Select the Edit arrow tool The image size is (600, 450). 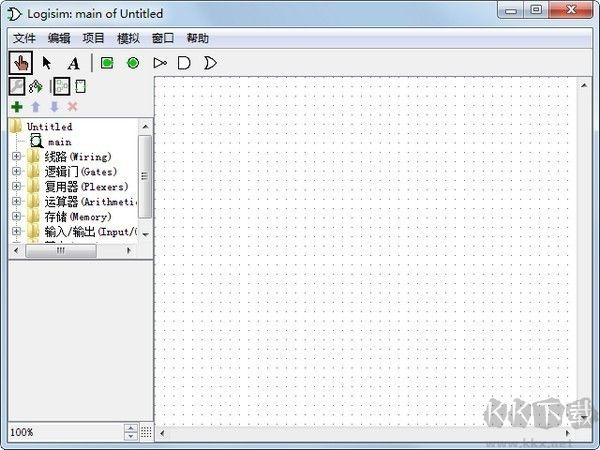tap(47, 63)
